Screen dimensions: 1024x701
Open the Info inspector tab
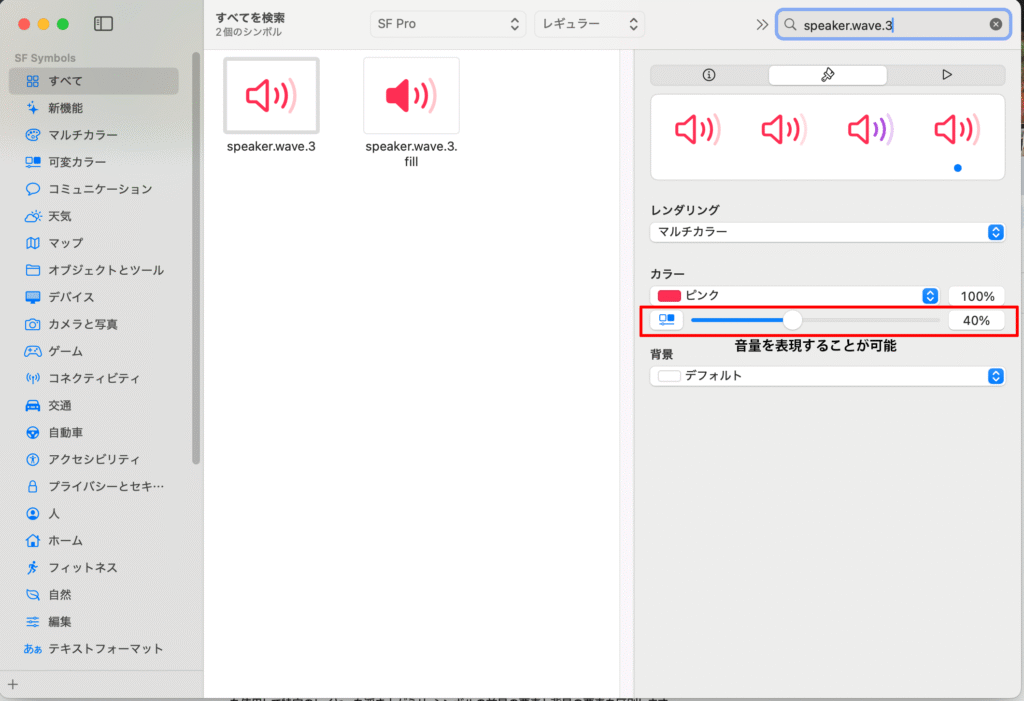click(709, 75)
